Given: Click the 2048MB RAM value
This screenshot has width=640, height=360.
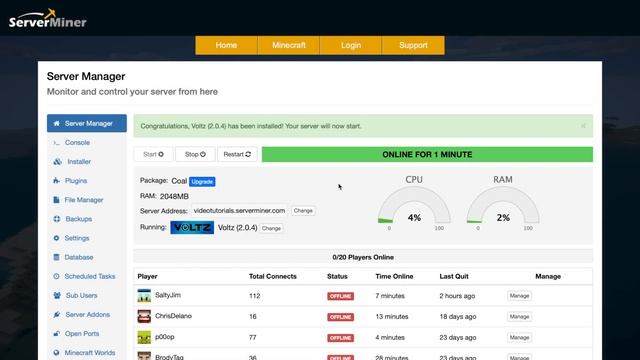Looking at the screenshot, I should coord(174,196).
